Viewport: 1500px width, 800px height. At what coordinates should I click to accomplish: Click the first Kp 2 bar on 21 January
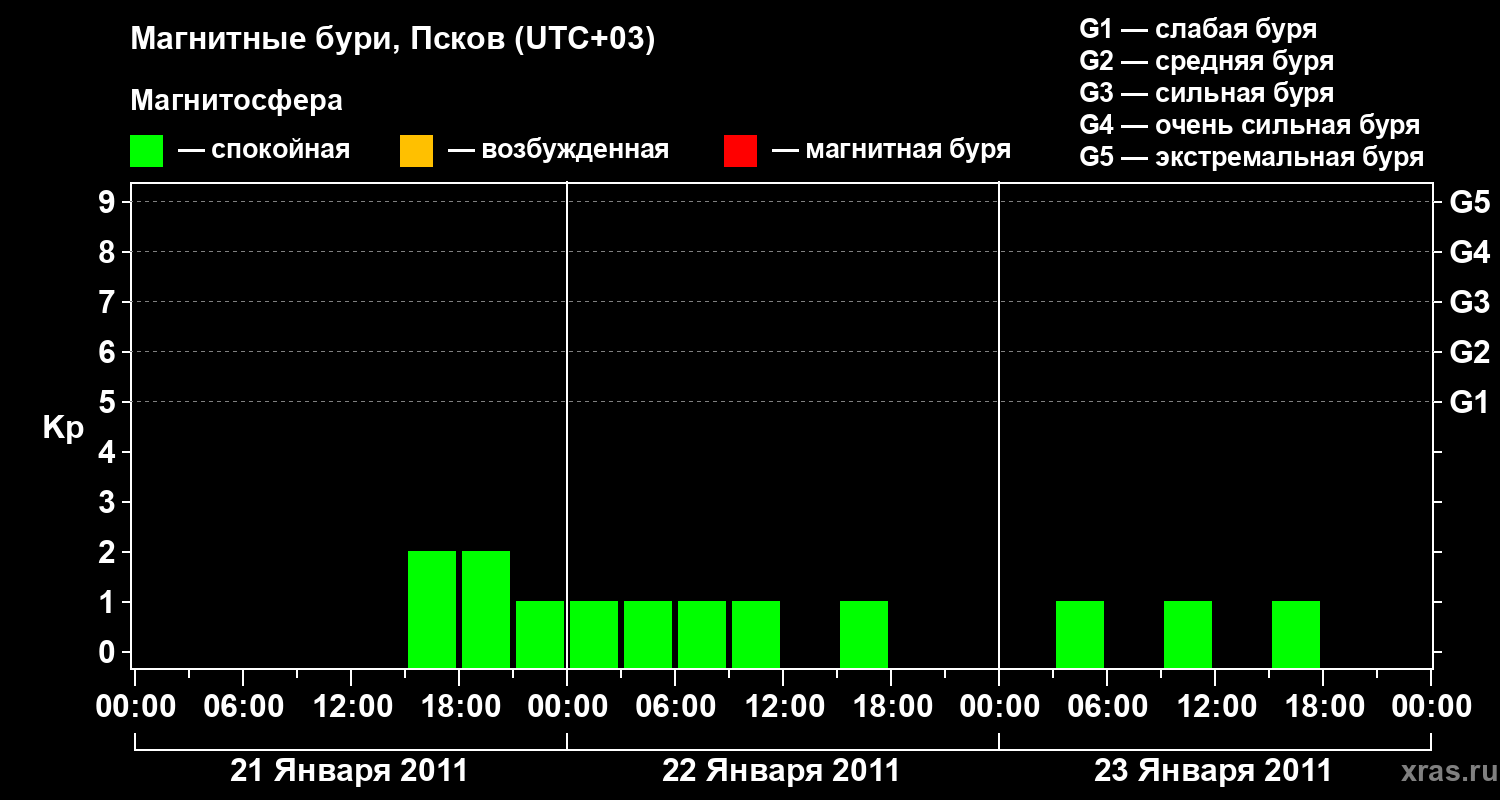click(432, 609)
